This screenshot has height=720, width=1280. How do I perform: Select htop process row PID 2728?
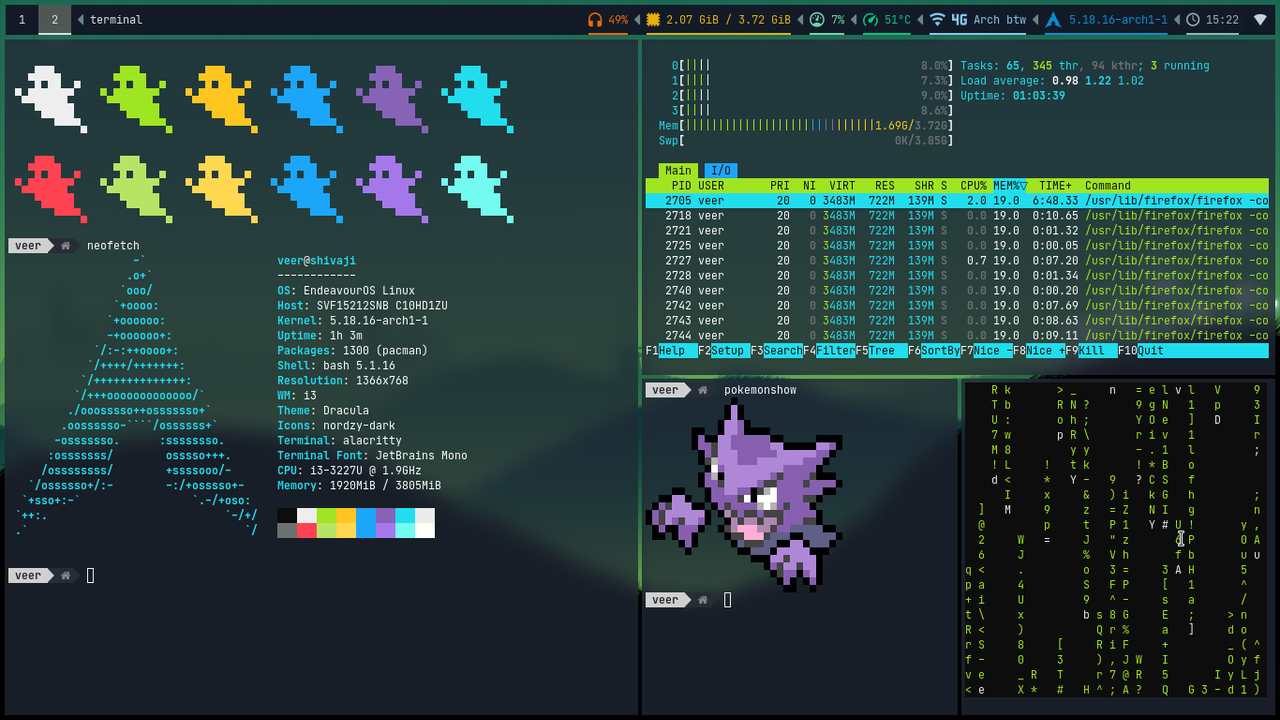click(x=957, y=276)
